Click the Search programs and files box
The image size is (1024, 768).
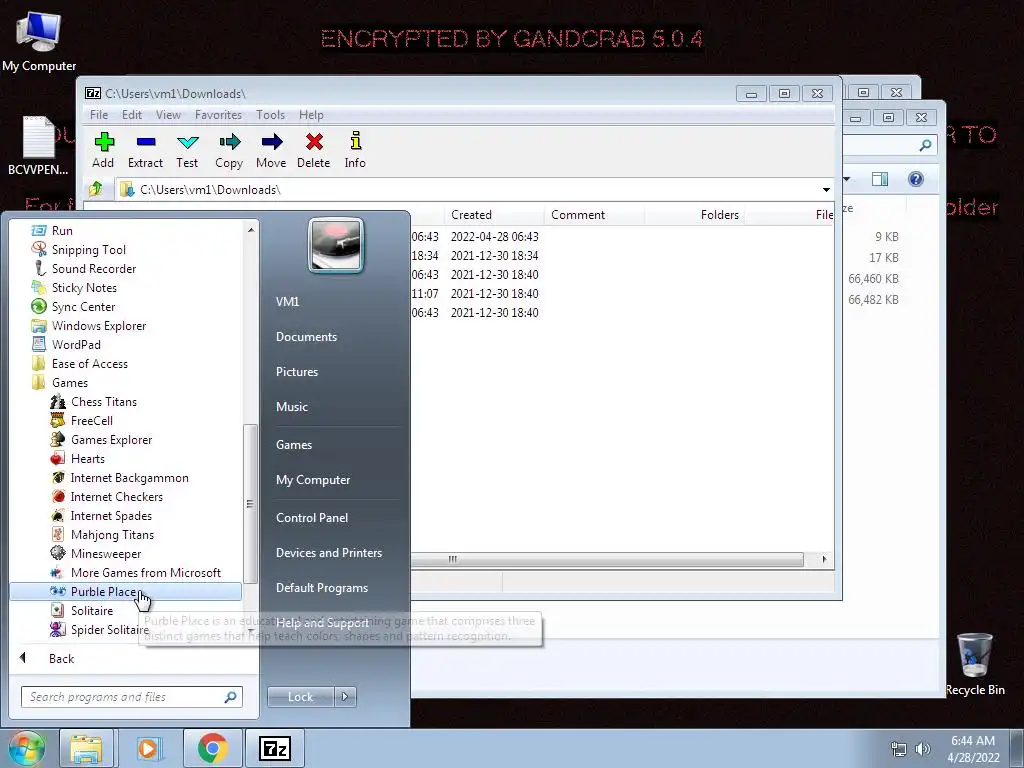[132, 697]
